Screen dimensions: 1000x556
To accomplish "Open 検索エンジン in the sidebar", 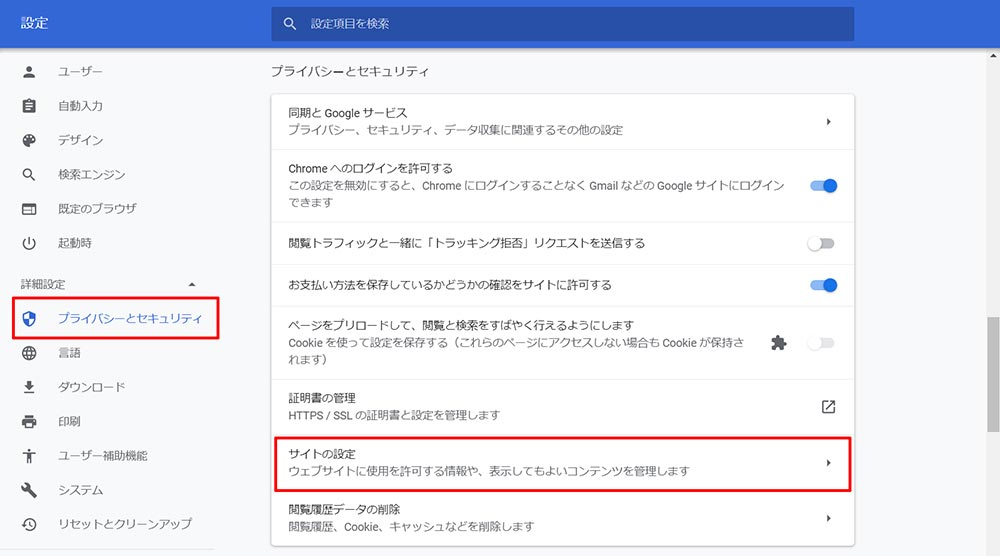I will pos(92,174).
